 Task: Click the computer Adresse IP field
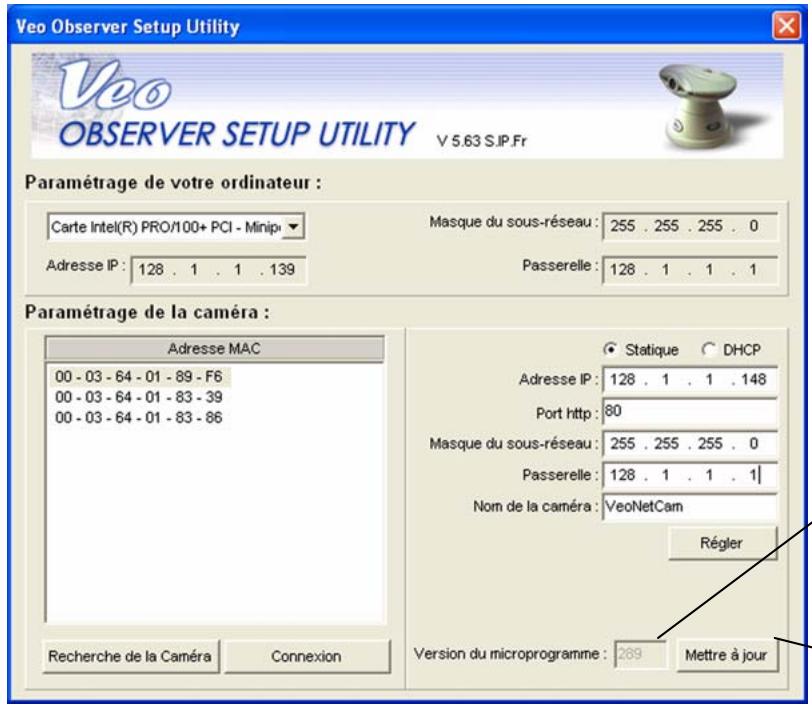[x=219, y=270]
